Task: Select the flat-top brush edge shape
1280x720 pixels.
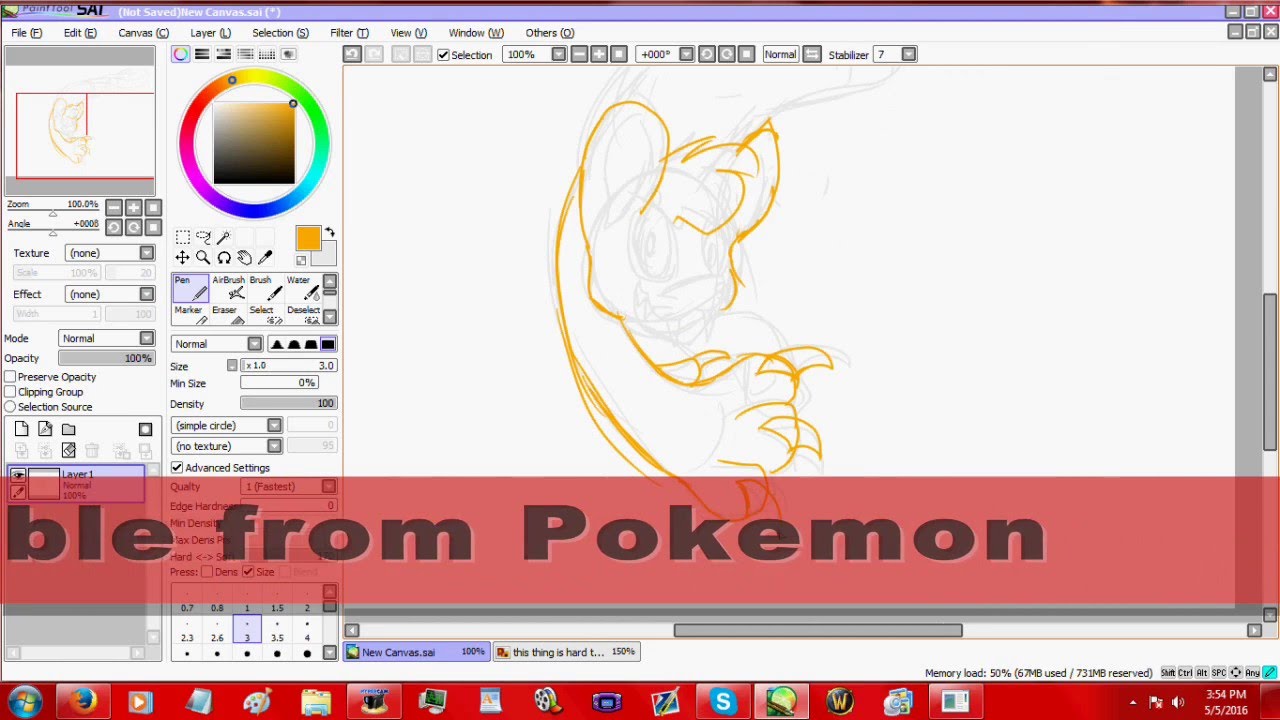Action: click(x=328, y=344)
